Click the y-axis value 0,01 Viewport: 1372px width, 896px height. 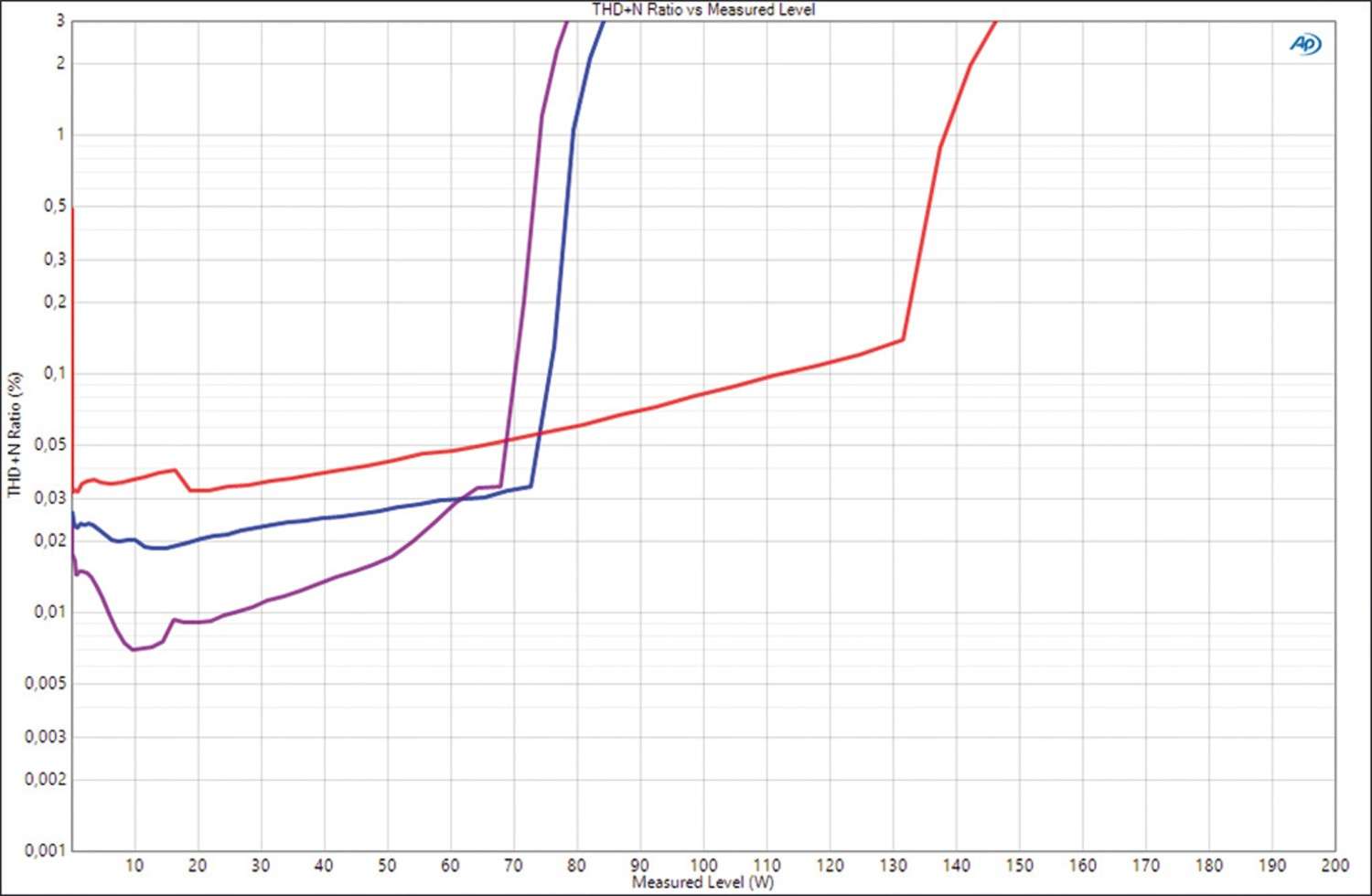(x=50, y=612)
